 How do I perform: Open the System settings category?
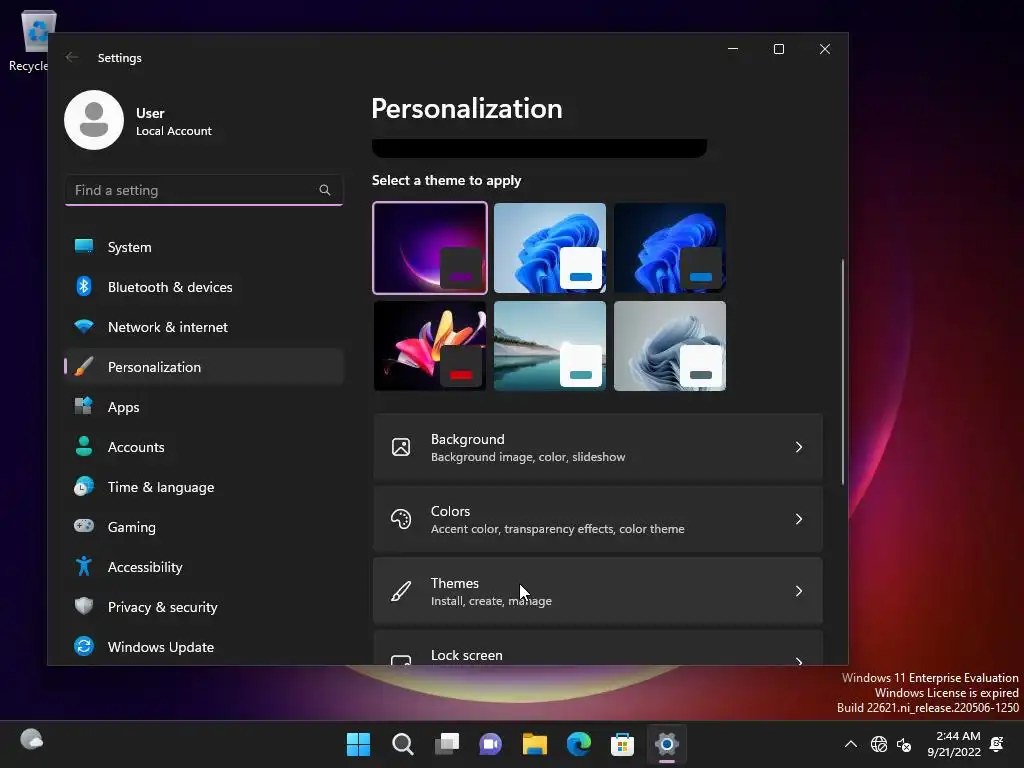[204, 247]
